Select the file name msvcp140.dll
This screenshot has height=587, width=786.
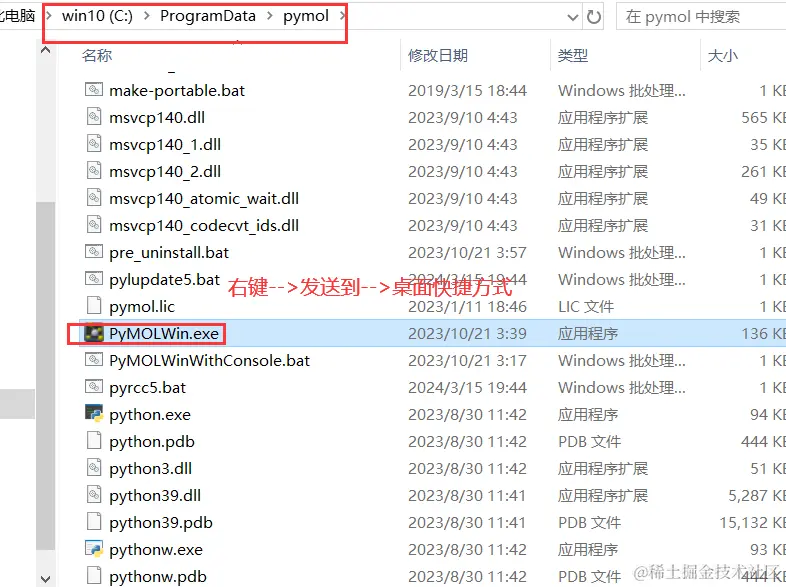click(157, 118)
